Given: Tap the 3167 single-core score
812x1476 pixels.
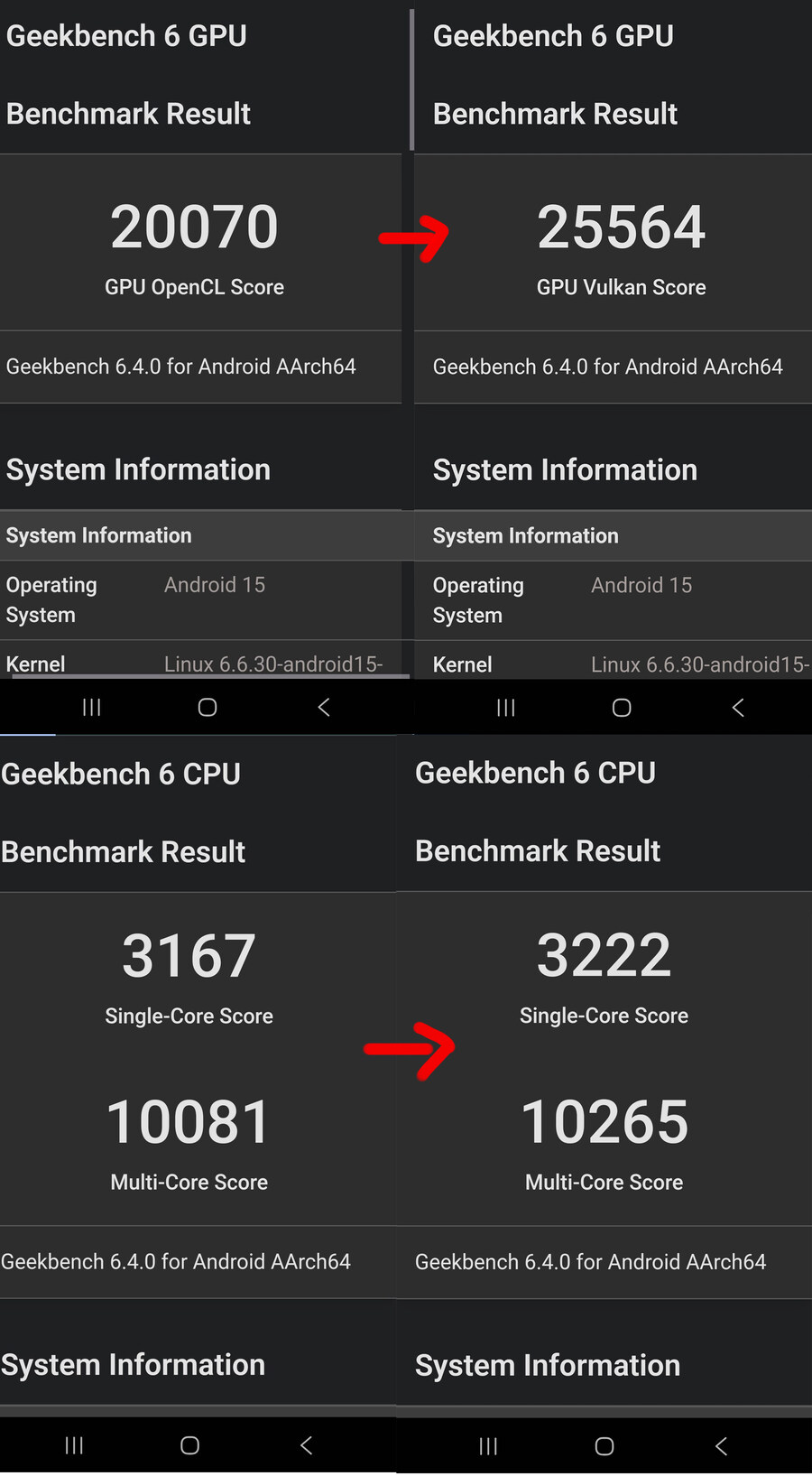Looking at the screenshot, I should 189,956.
